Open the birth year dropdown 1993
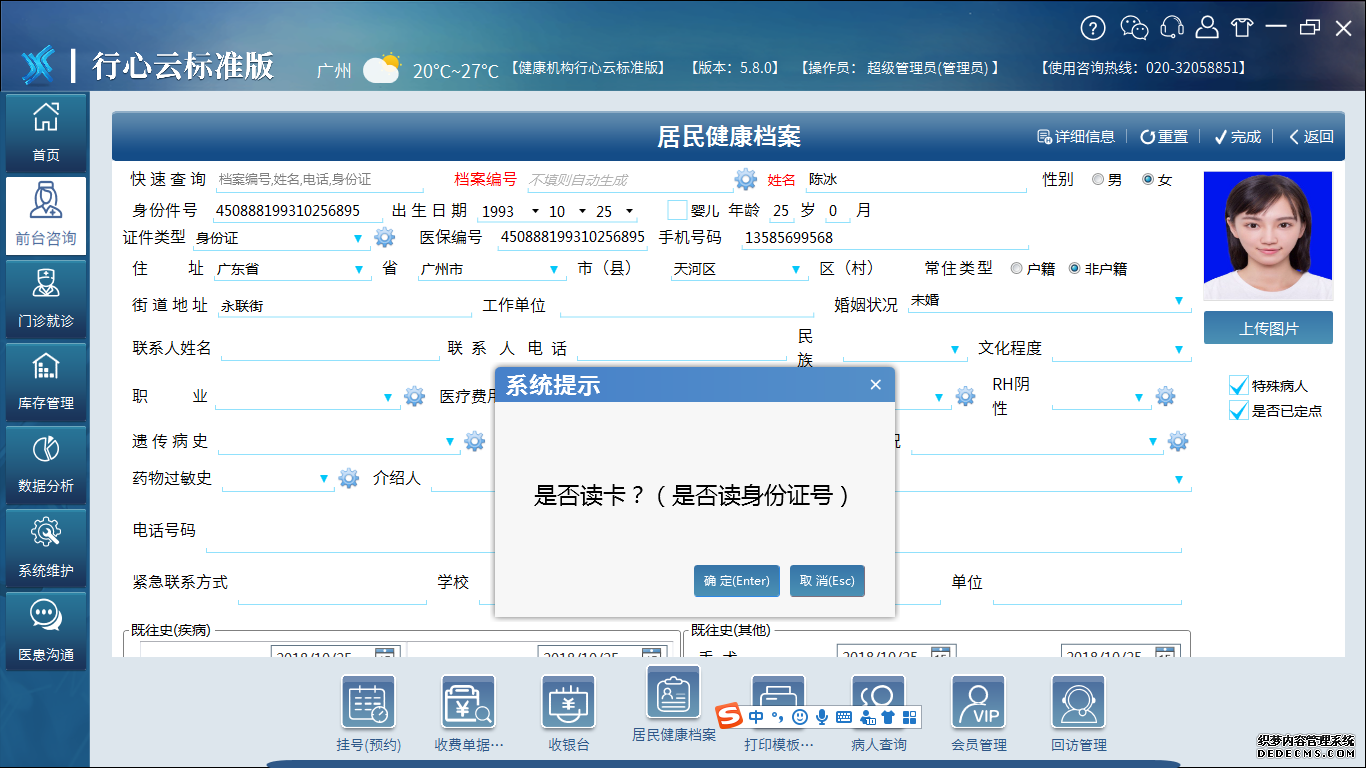Screen dimensions: 1366x768 [x=535, y=211]
